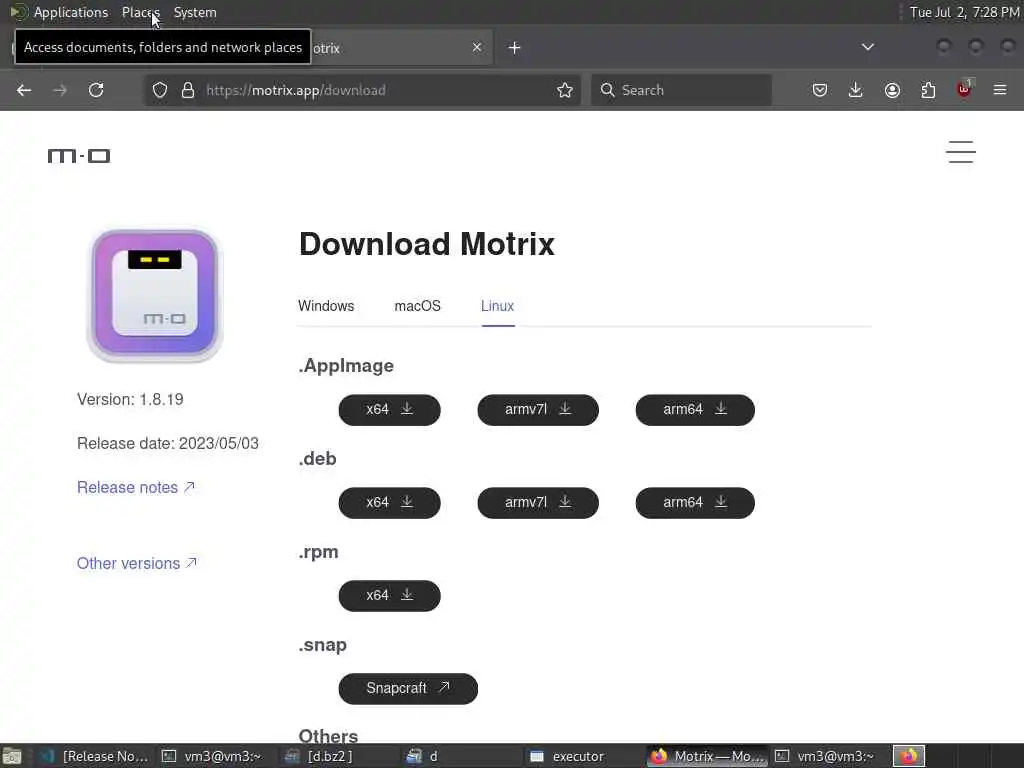Open the Firefox account icon

click(x=892, y=90)
